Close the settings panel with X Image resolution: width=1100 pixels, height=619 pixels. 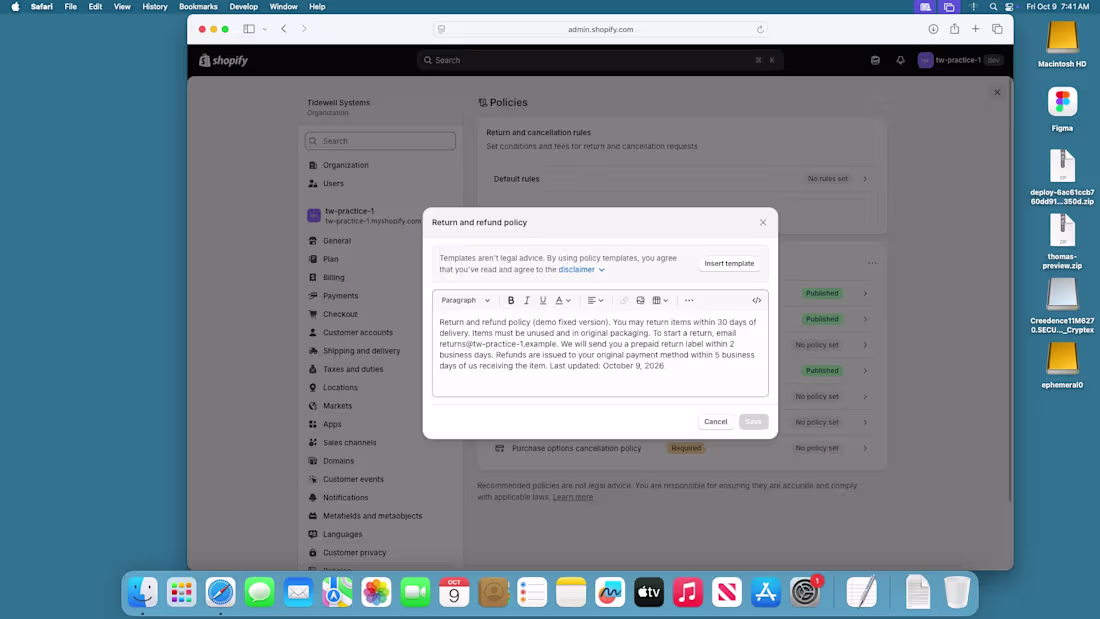997,93
